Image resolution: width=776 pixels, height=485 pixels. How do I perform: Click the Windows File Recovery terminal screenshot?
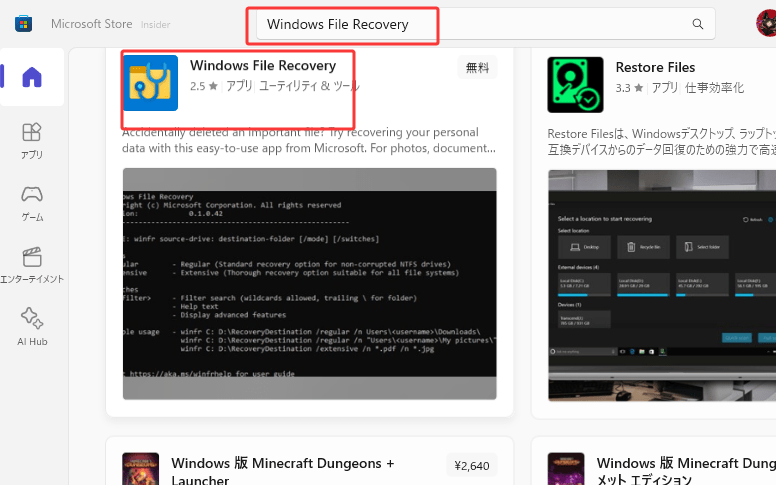coord(309,284)
